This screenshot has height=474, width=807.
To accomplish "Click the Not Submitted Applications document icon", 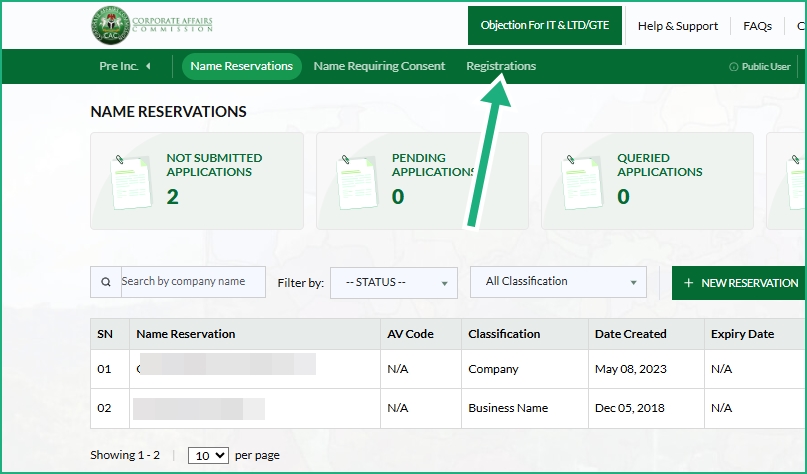I will (131, 182).
